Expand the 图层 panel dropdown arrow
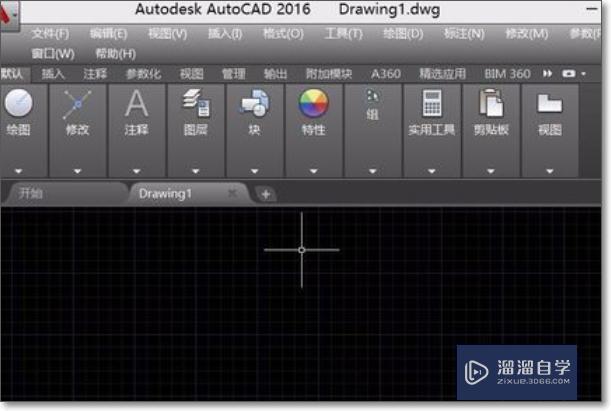 (196, 171)
